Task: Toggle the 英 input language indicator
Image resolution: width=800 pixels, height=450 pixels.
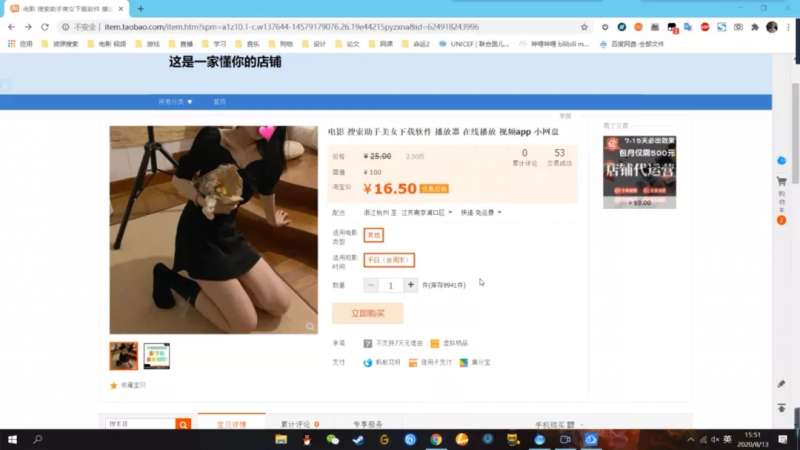Action: [x=727, y=439]
